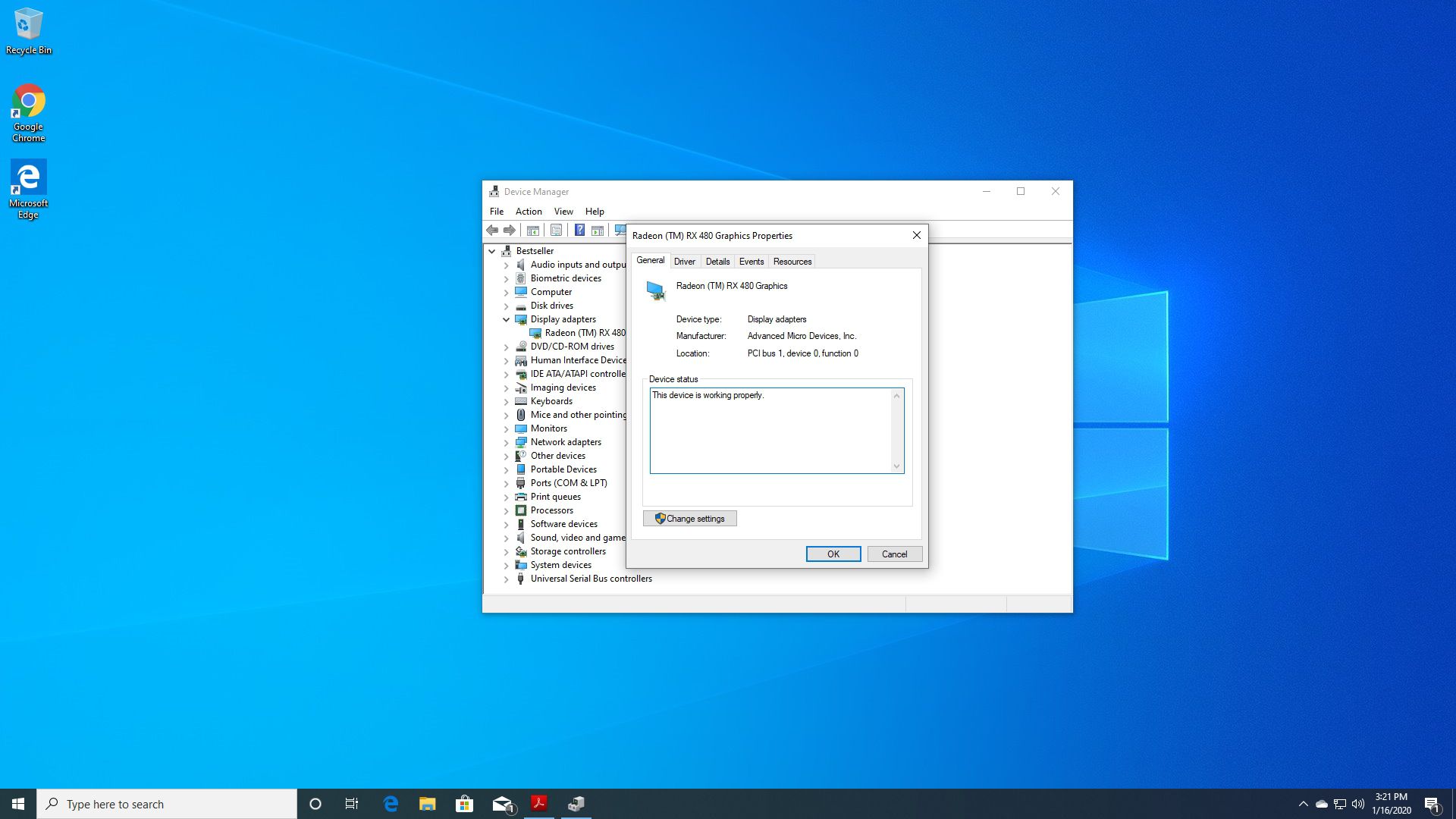Viewport: 1456px width, 819px height.
Task: Open the View menu in Device Manager
Action: point(563,211)
